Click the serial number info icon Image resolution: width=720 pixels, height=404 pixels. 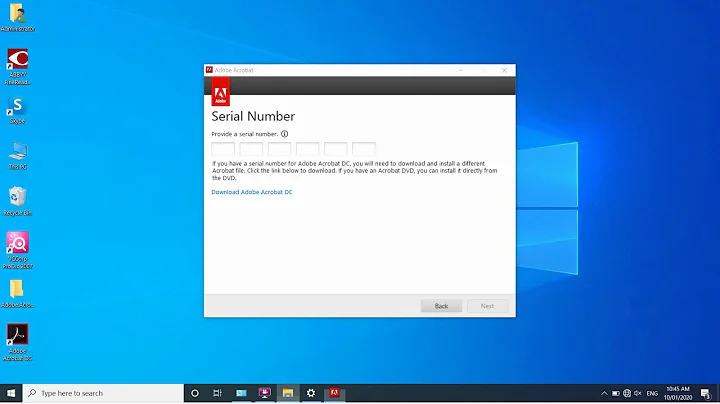(284, 134)
